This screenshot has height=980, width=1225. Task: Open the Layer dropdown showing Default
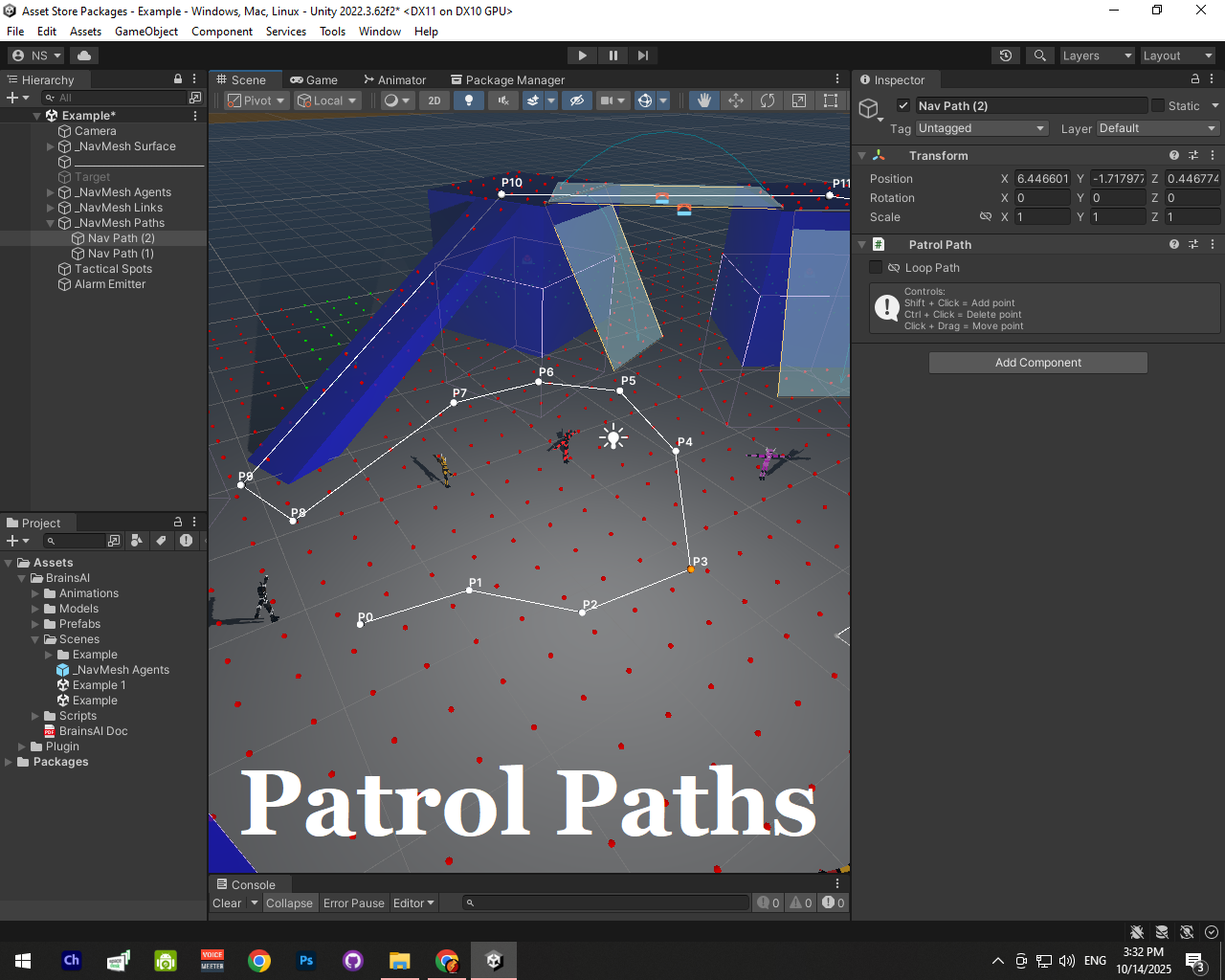[1157, 128]
